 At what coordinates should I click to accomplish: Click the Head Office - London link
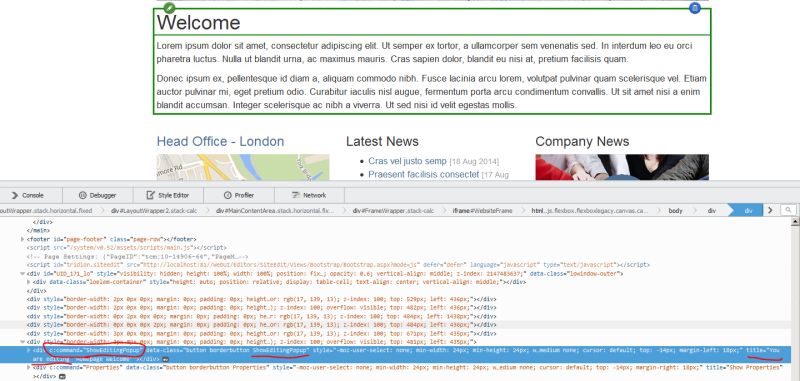[220, 141]
